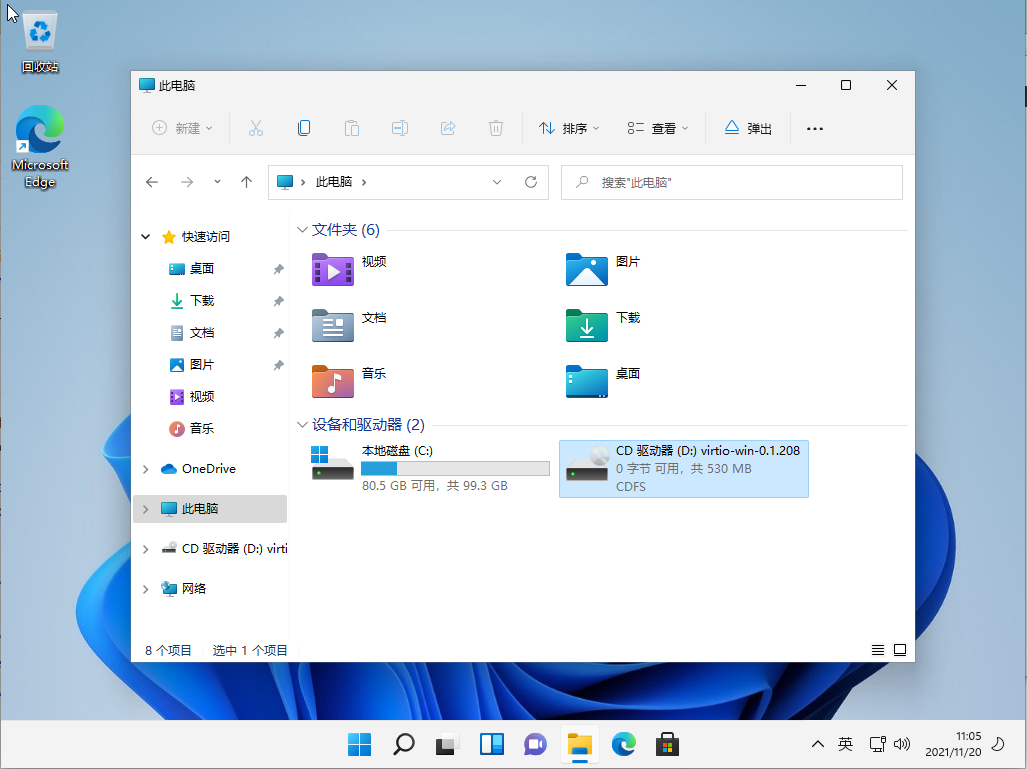
Task: Open the 排序 sort dropdown
Action: (568, 128)
